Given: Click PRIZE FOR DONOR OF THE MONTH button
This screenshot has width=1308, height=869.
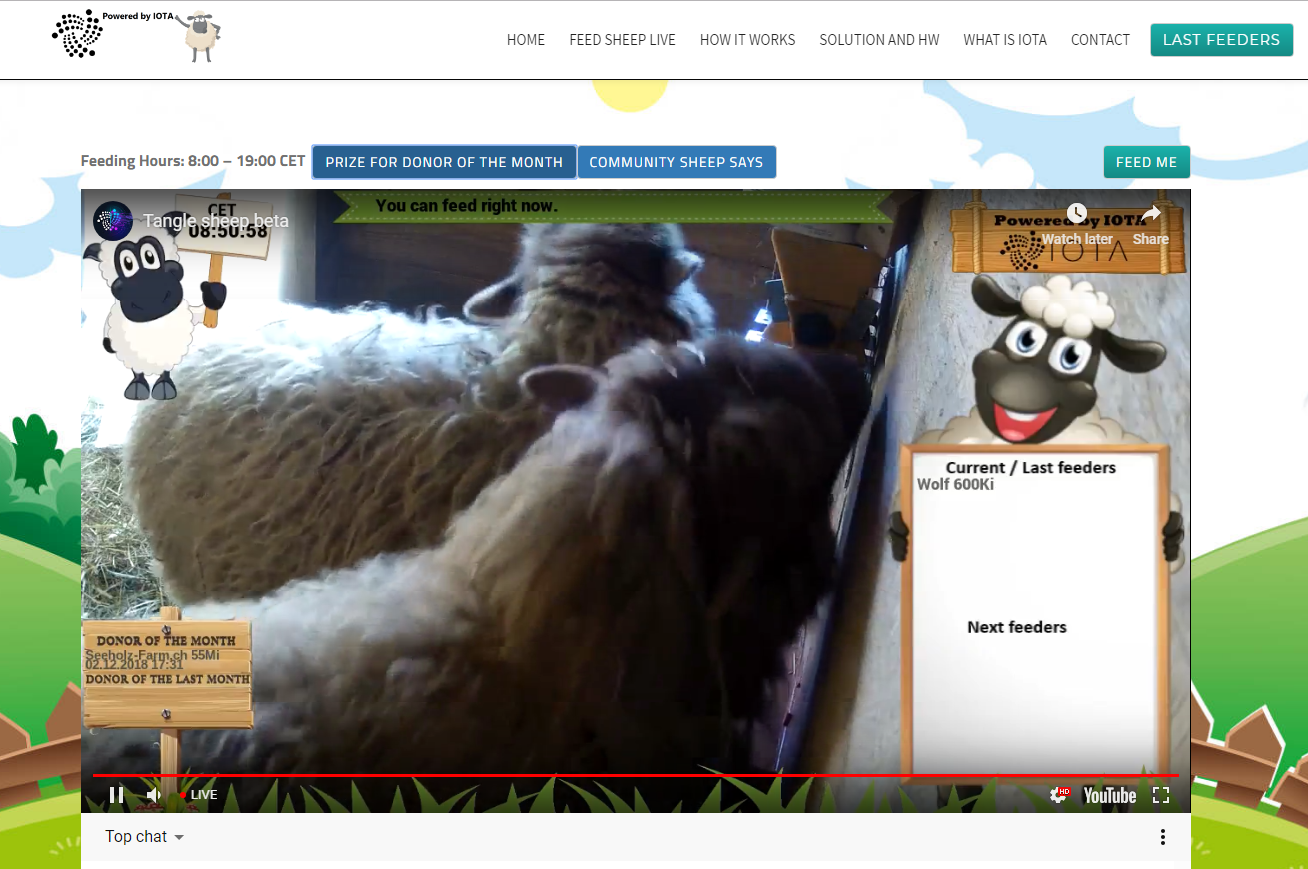Looking at the screenshot, I should tap(444, 162).
